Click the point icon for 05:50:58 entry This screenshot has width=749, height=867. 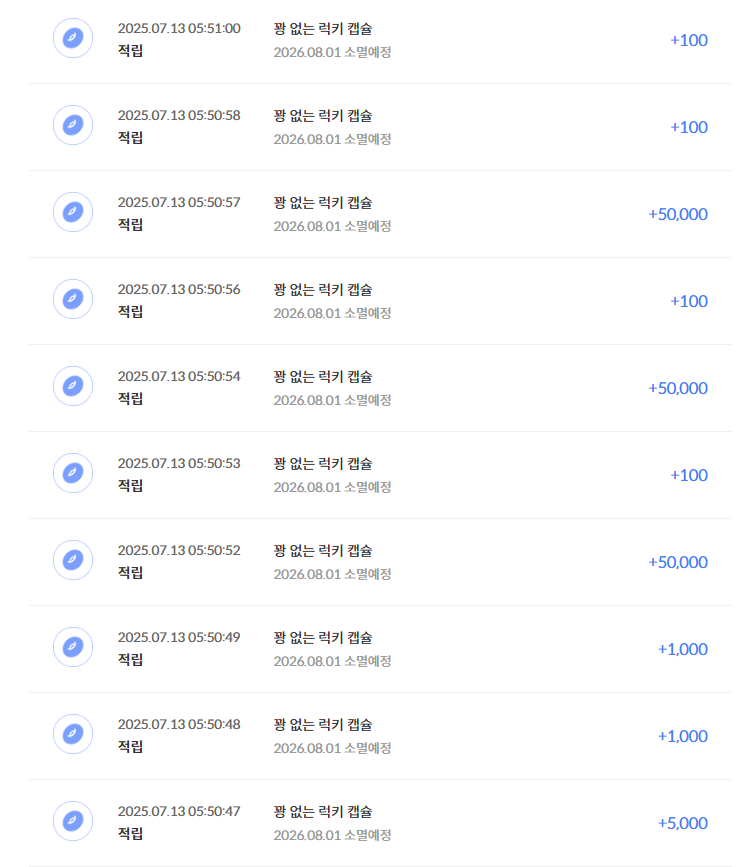72,125
